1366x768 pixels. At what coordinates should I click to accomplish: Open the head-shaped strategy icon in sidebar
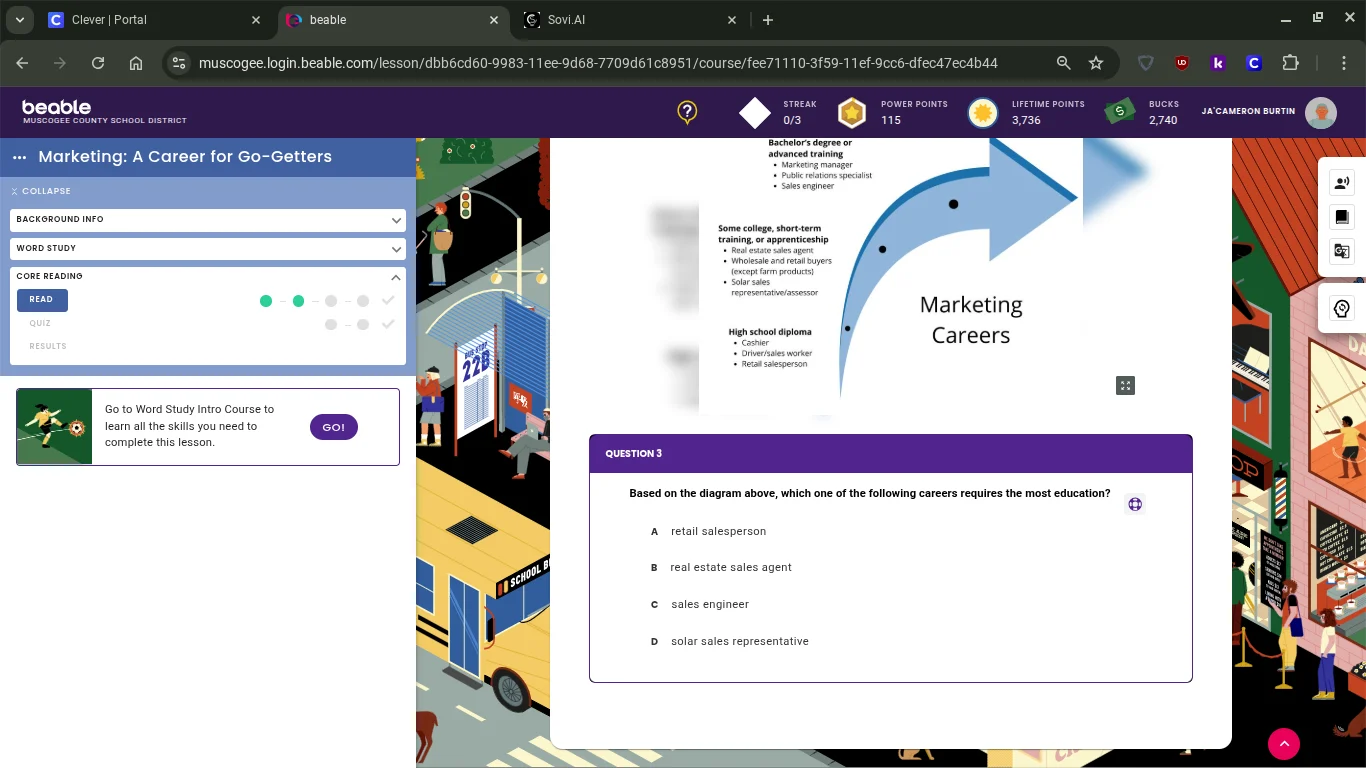click(1342, 309)
